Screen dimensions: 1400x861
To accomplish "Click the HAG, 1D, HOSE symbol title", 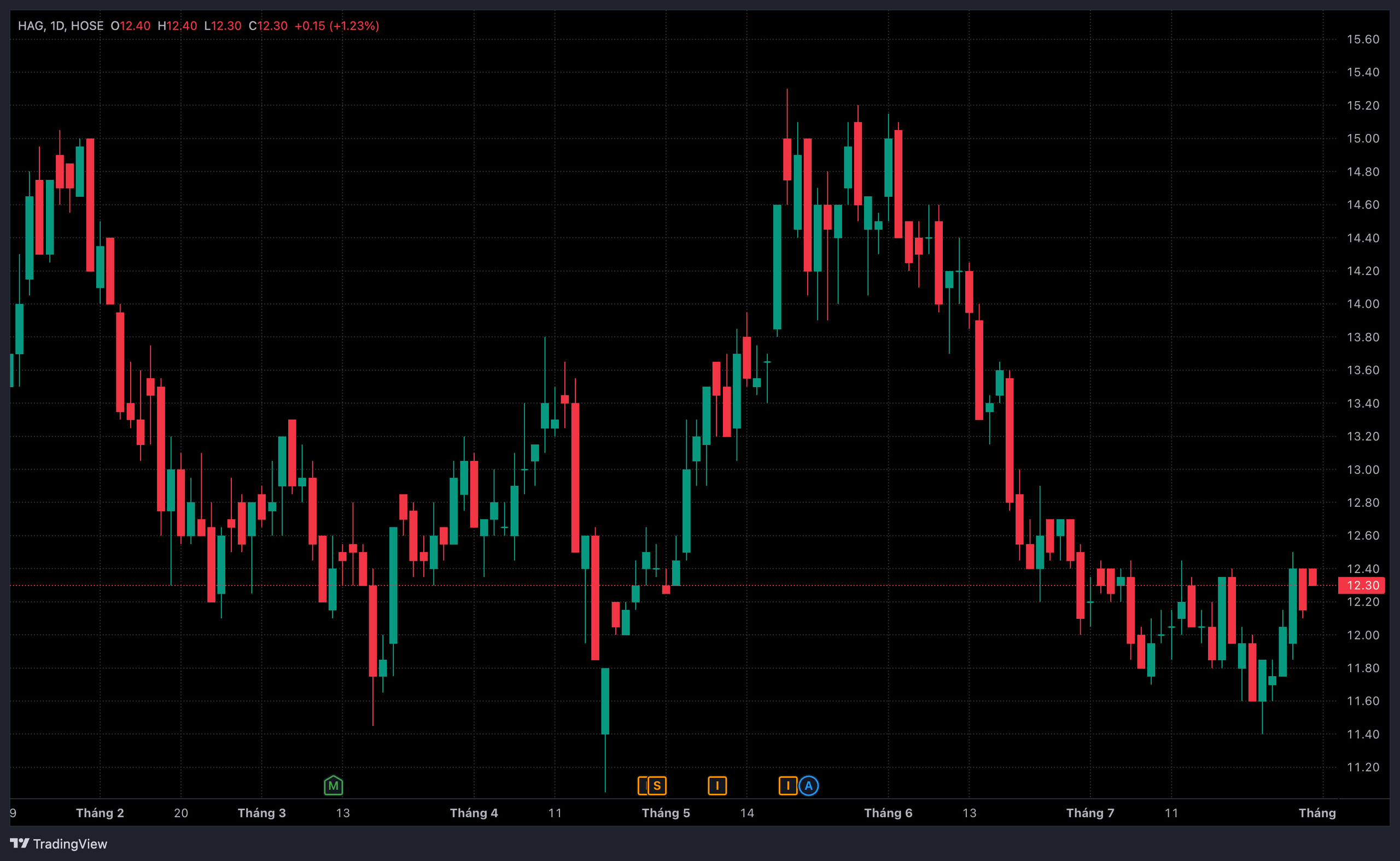I will pos(61,26).
